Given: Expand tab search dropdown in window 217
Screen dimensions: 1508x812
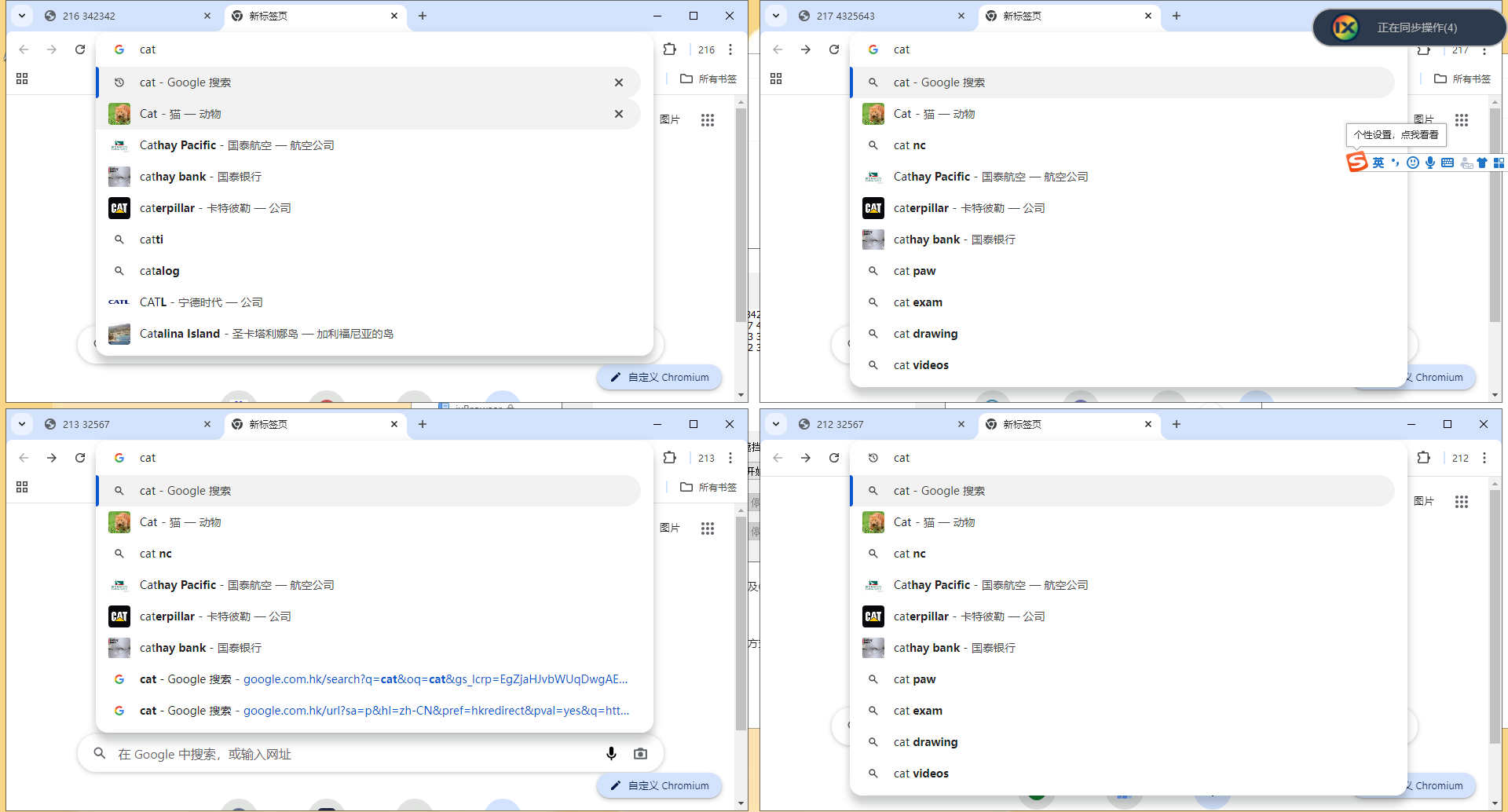Looking at the screenshot, I should pyautogui.click(x=776, y=16).
